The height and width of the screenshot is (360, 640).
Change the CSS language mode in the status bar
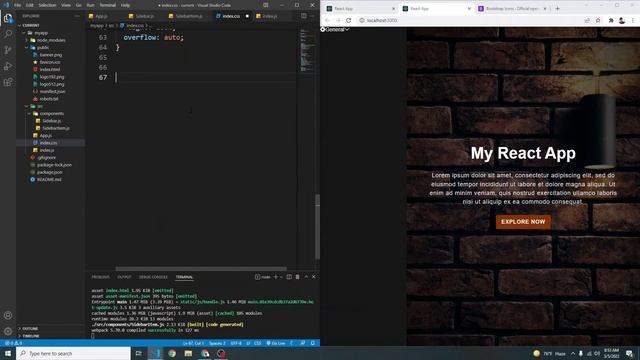tap(258, 343)
